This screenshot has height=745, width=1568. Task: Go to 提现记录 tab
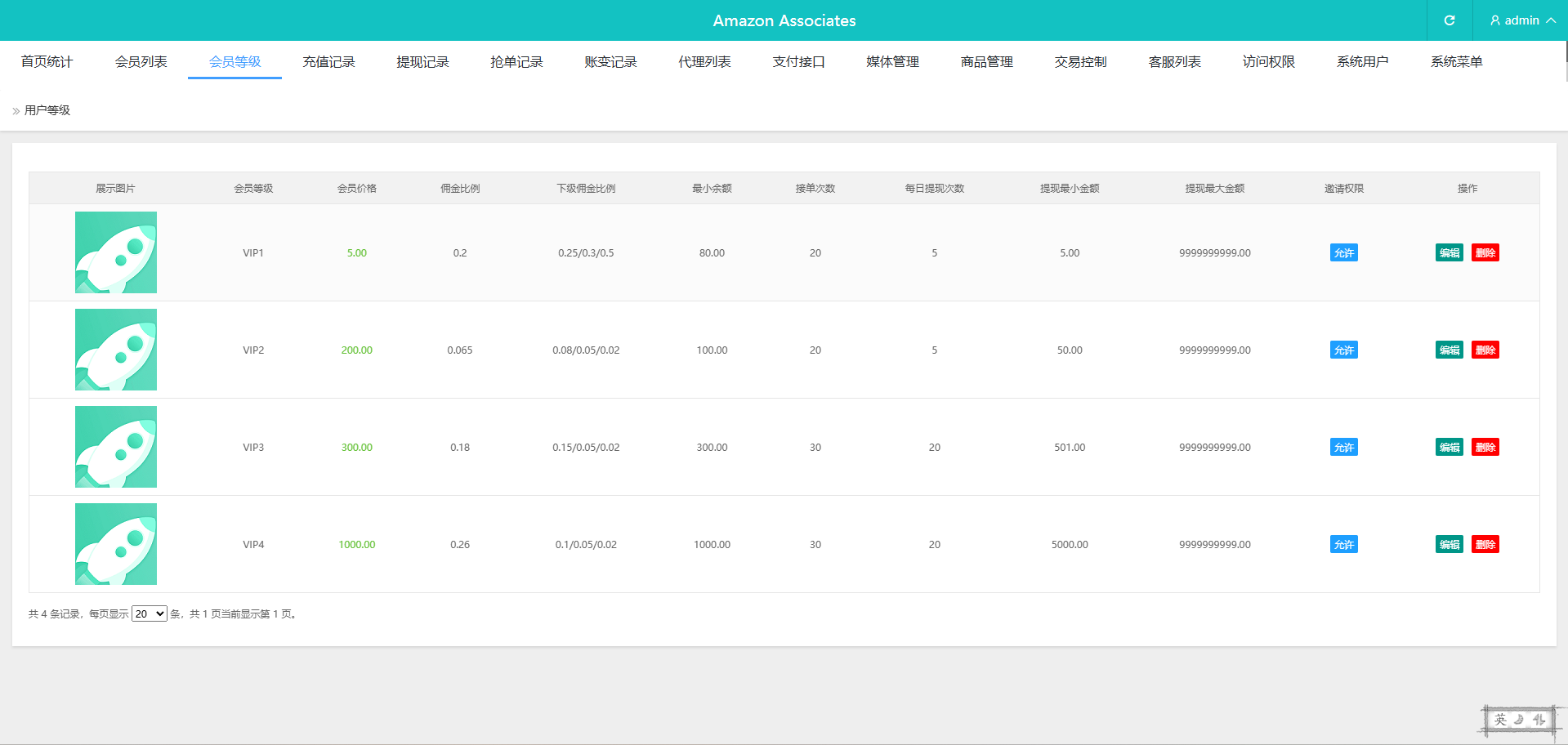coord(422,62)
